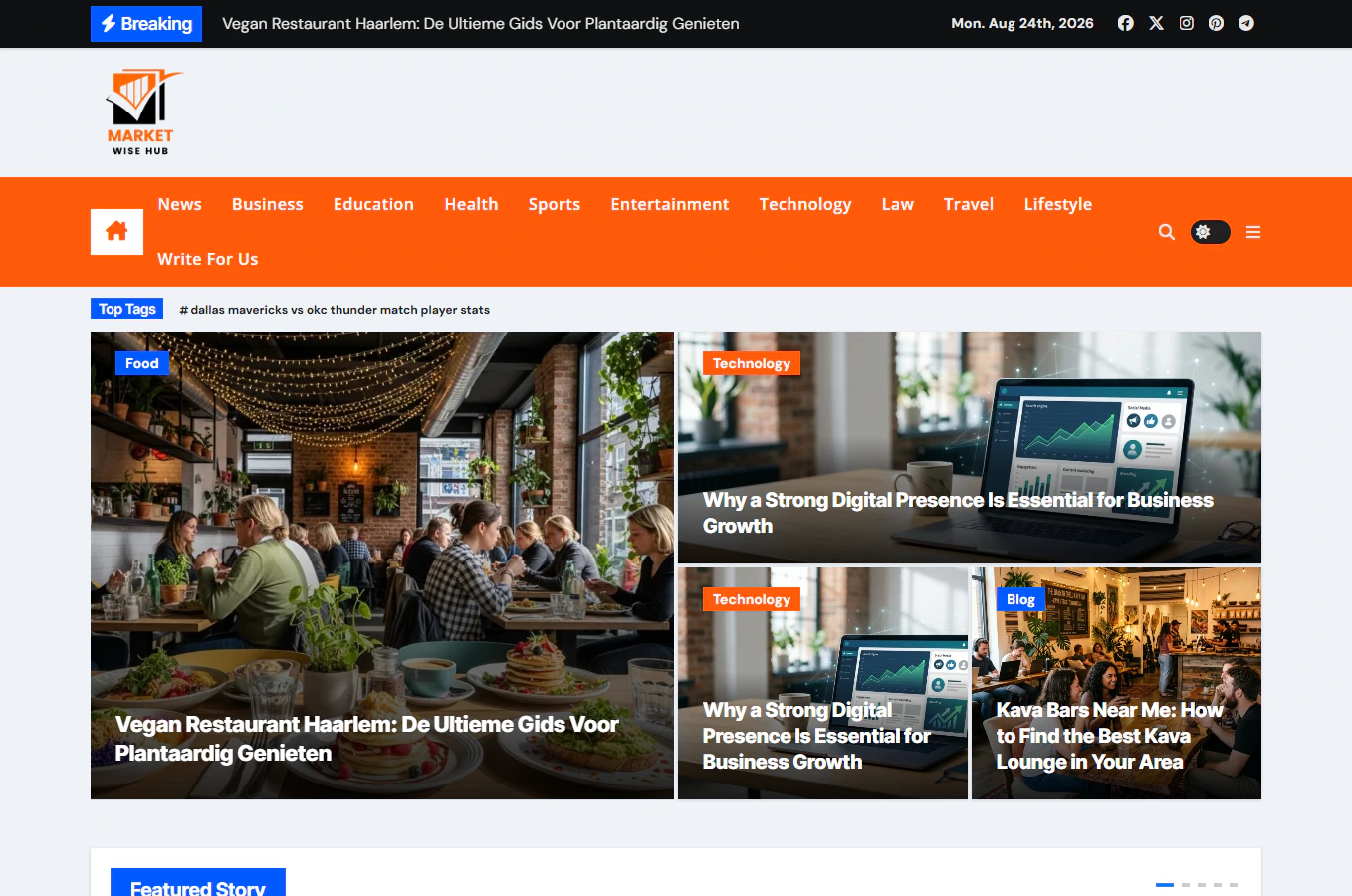Select Travel in the navigation bar

pyautogui.click(x=969, y=204)
